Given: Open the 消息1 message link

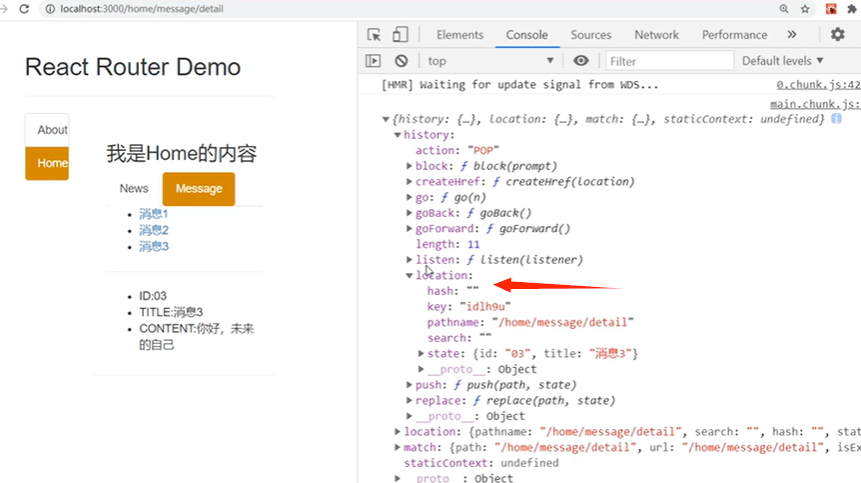Looking at the screenshot, I should [x=153, y=214].
